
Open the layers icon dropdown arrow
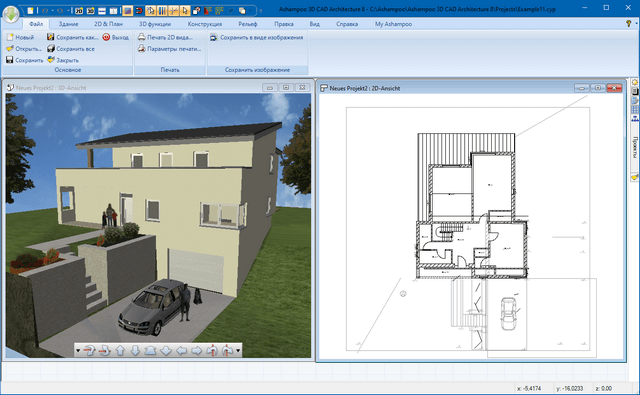click(250, 11)
